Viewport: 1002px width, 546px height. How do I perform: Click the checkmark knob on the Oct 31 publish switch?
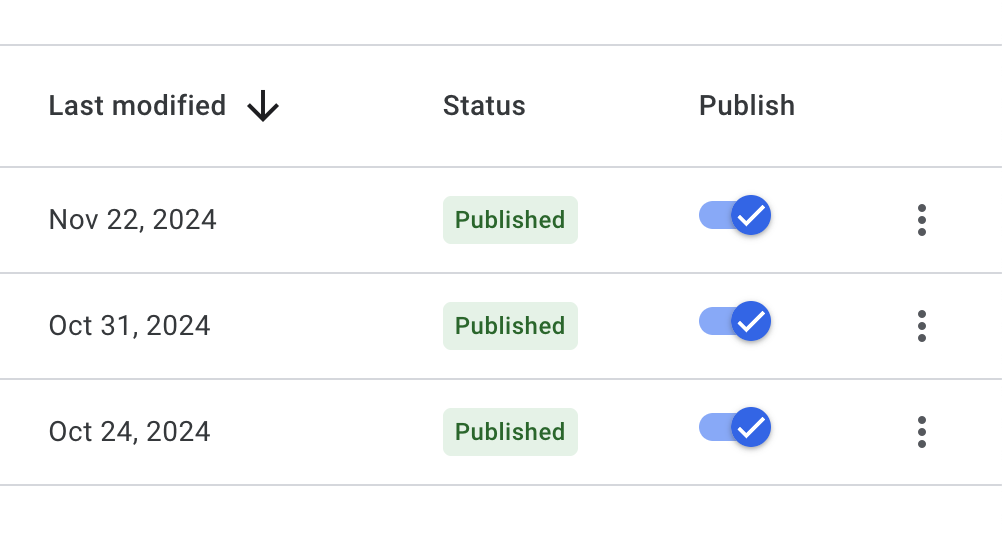tap(751, 321)
